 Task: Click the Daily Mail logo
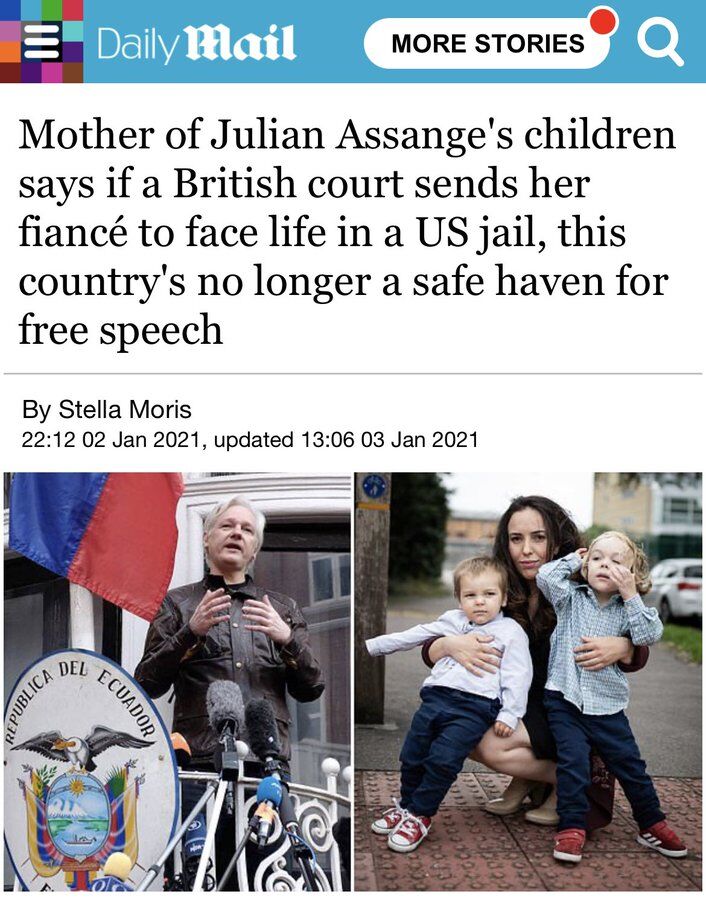click(x=196, y=43)
